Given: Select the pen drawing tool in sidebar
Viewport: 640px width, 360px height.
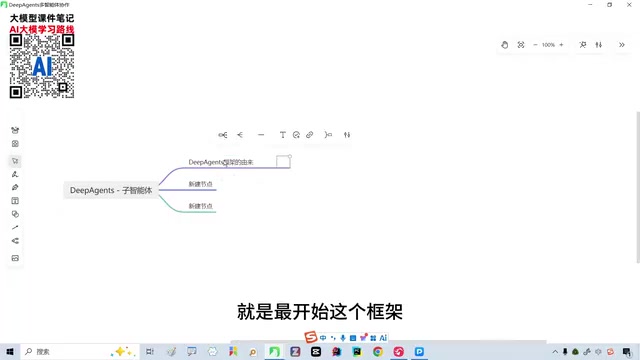Looking at the screenshot, I should [15, 174].
